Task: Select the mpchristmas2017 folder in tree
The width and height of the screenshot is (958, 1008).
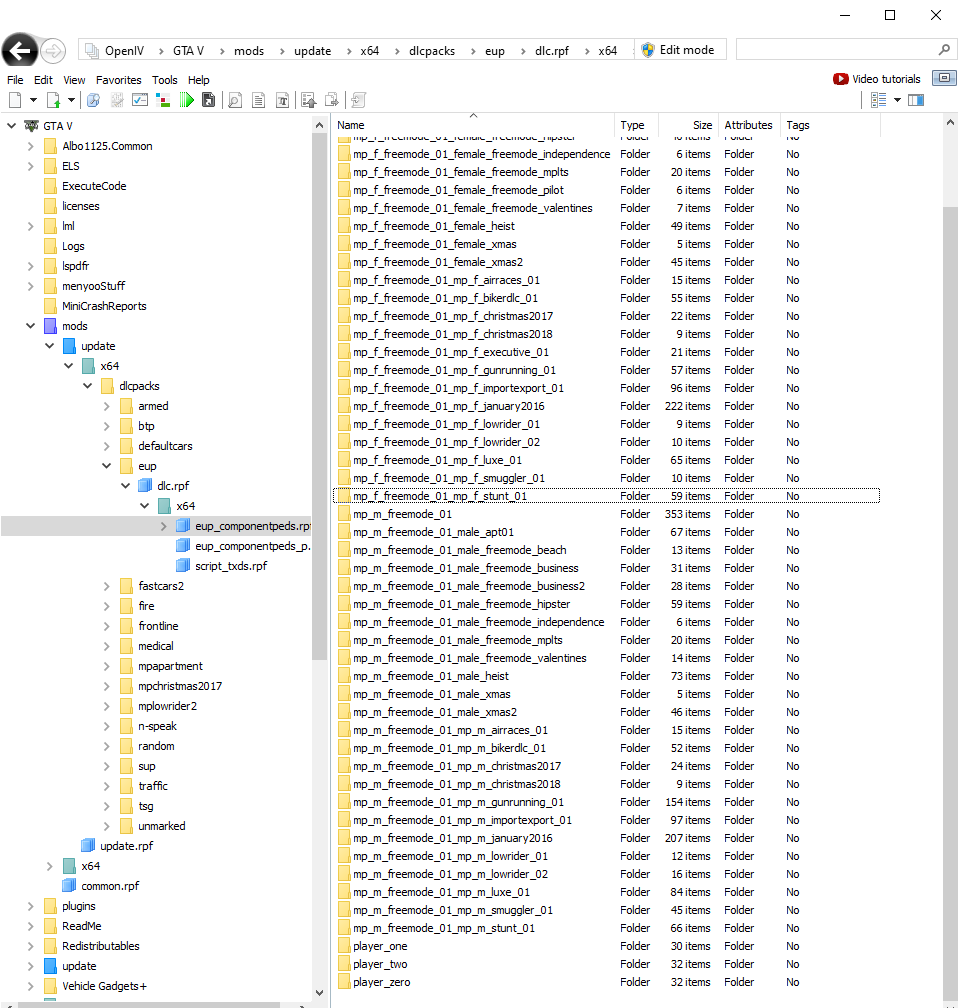Action: (180, 686)
